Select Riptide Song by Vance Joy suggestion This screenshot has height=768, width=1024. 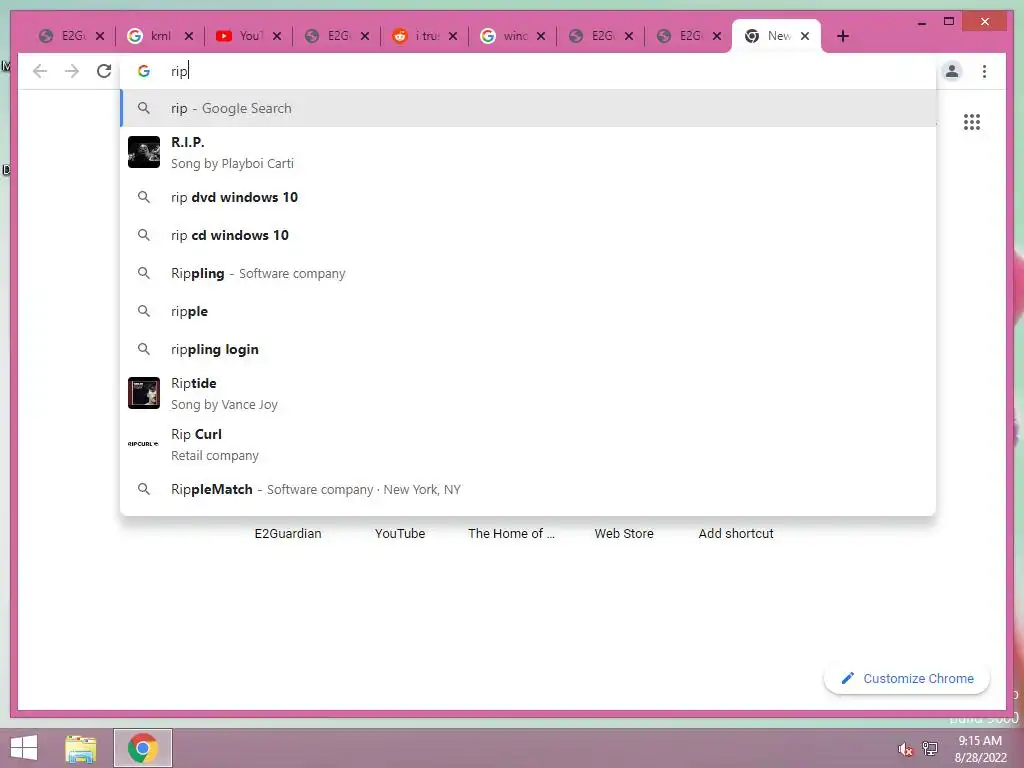(x=528, y=393)
